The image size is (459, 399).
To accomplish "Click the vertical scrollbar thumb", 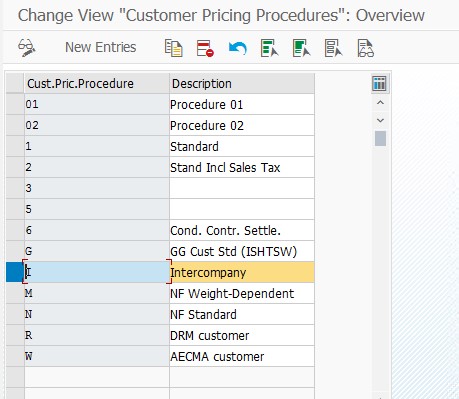I will point(380,138).
